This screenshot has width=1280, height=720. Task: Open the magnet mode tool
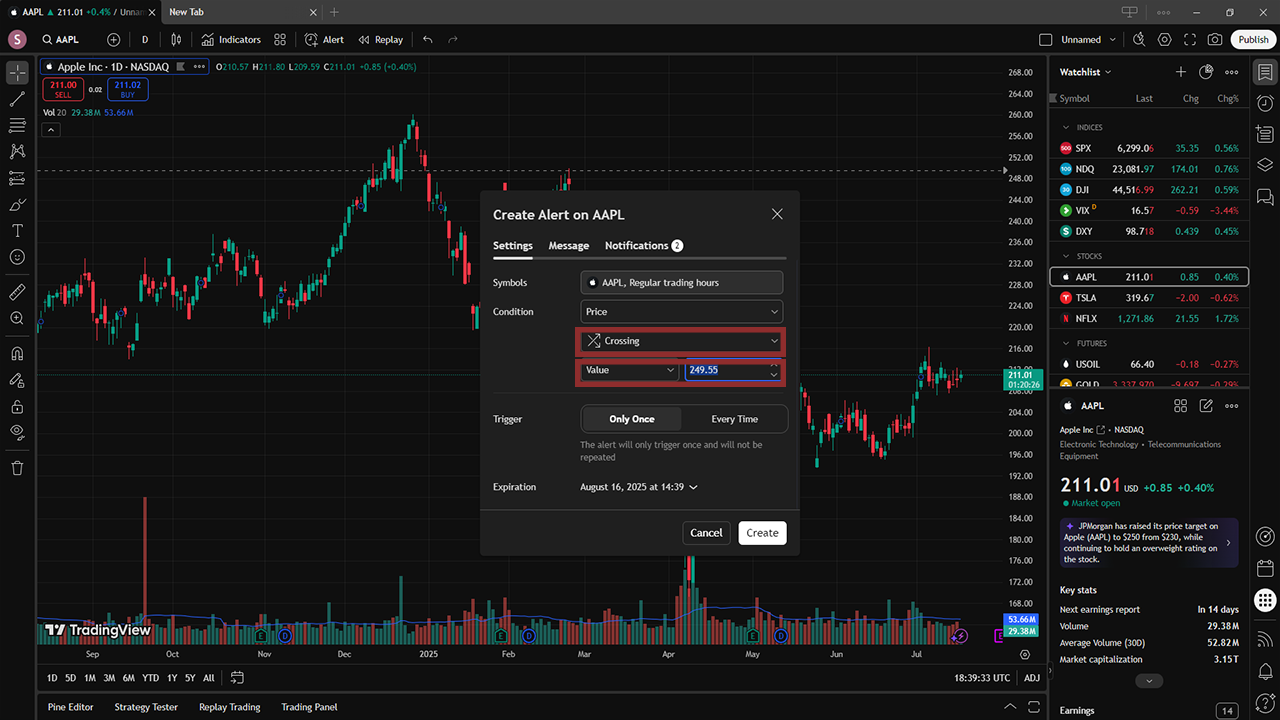[x=17, y=354]
